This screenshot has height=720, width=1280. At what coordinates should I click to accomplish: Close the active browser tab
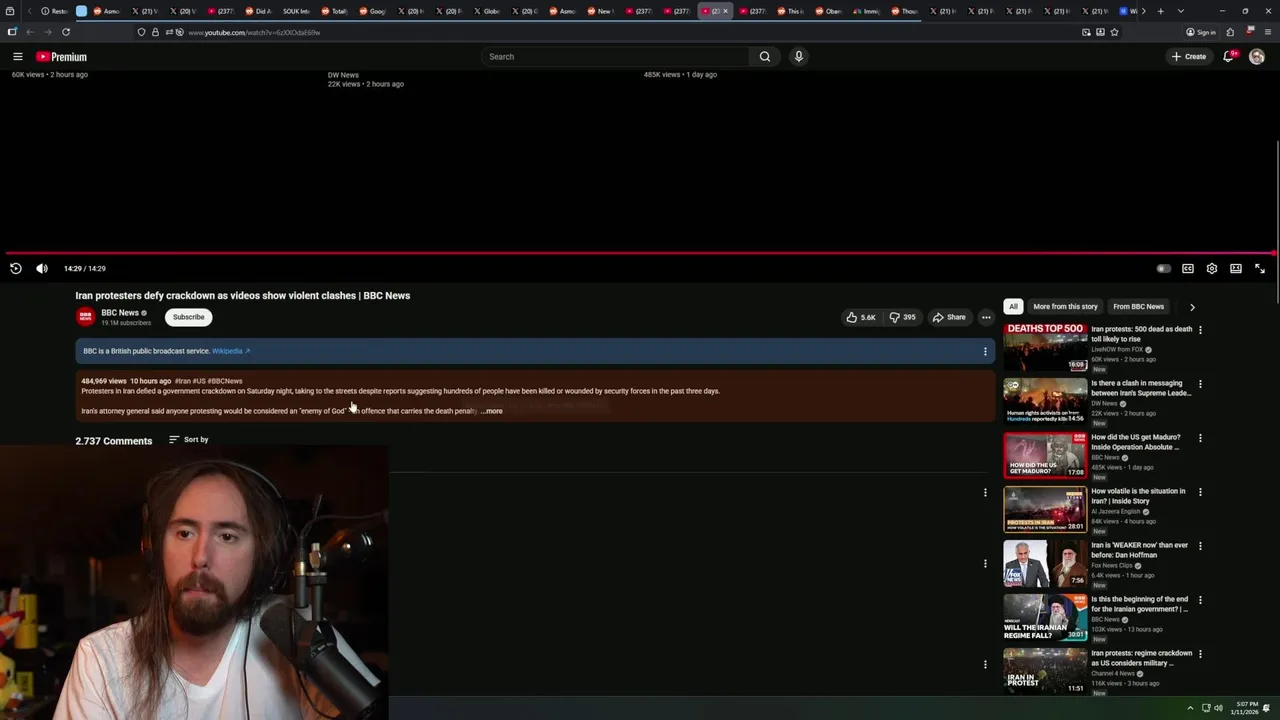point(726,11)
